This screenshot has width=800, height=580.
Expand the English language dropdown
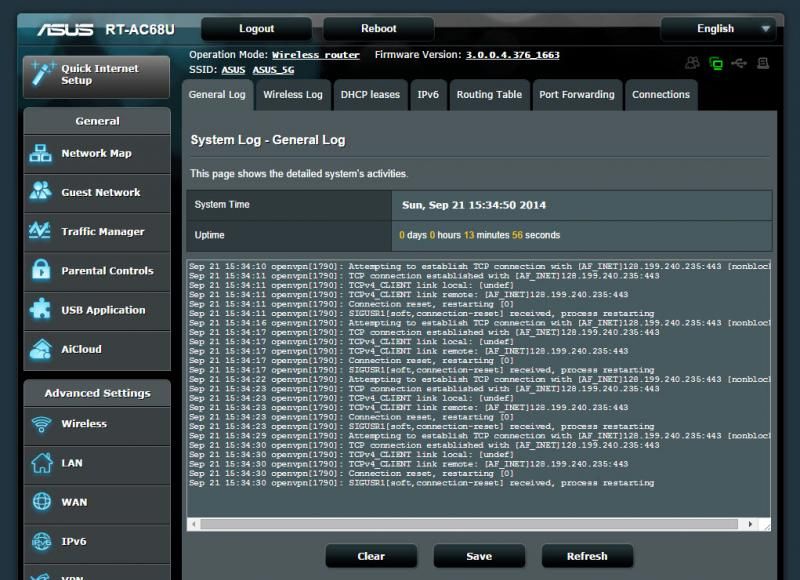[x=718, y=29]
